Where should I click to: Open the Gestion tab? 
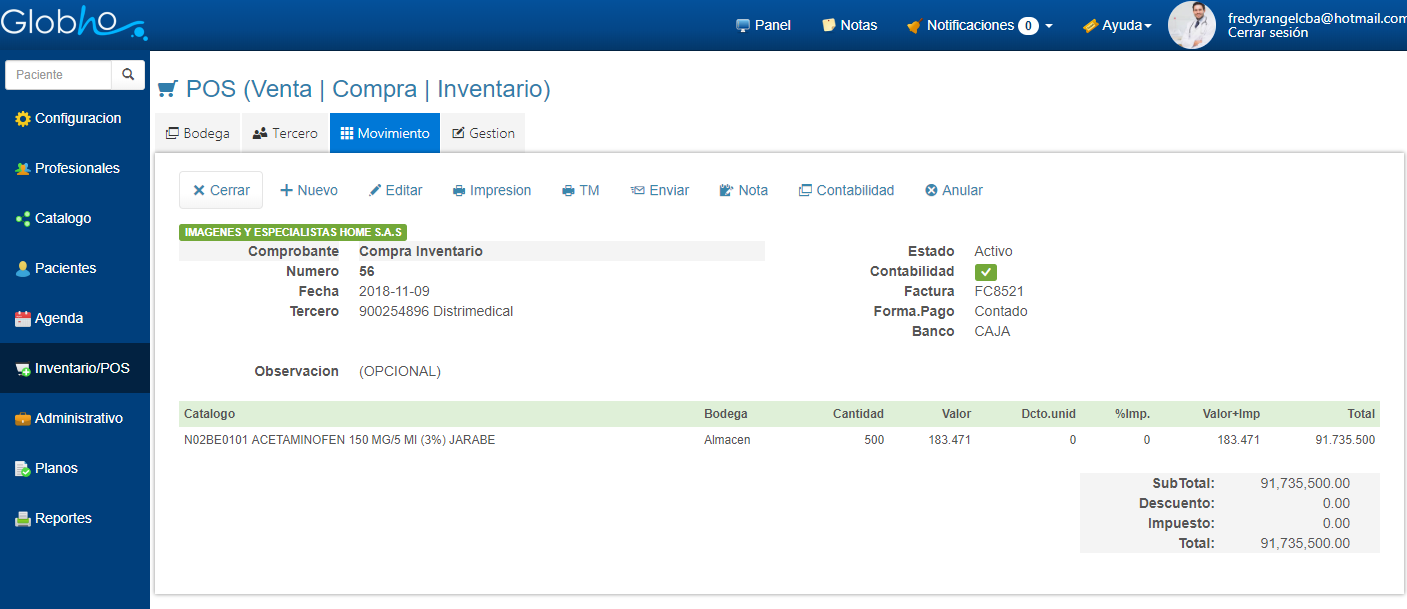pyautogui.click(x=483, y=133)
